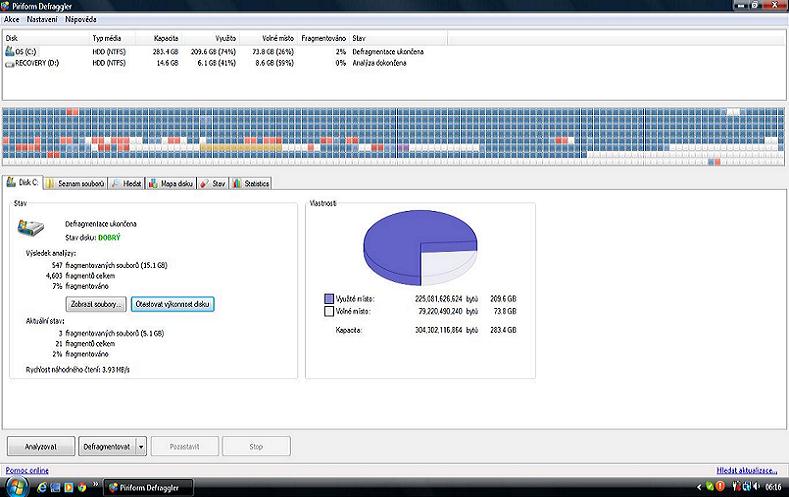Click the network tray icon

click(747, 486)
